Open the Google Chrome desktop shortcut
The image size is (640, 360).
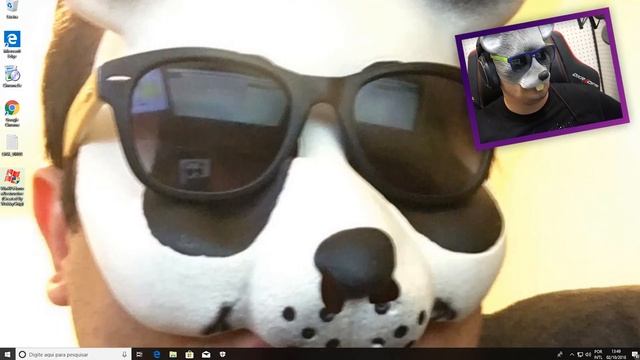tap(12, 113)
